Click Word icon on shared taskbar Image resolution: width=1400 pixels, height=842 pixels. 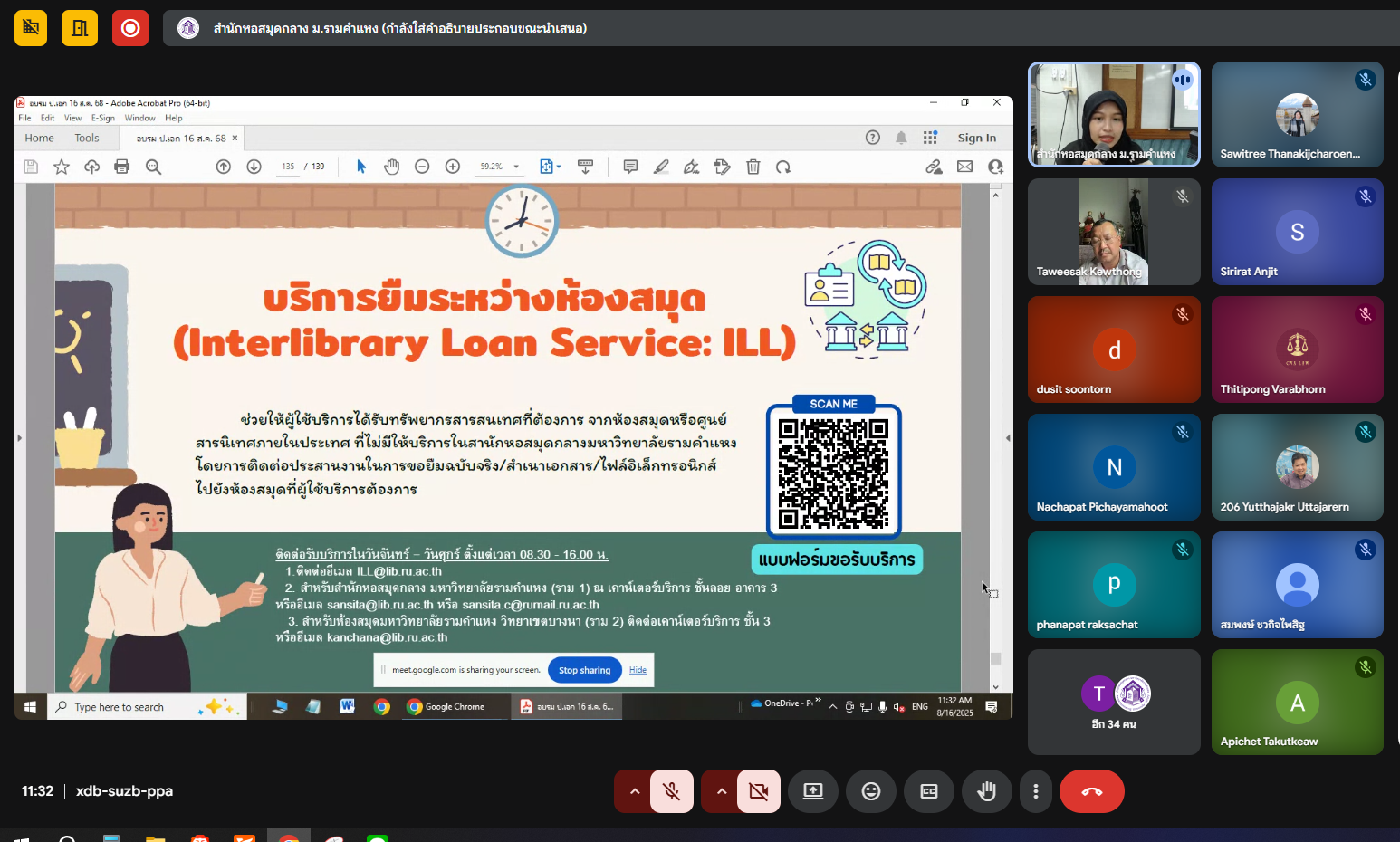347,707
